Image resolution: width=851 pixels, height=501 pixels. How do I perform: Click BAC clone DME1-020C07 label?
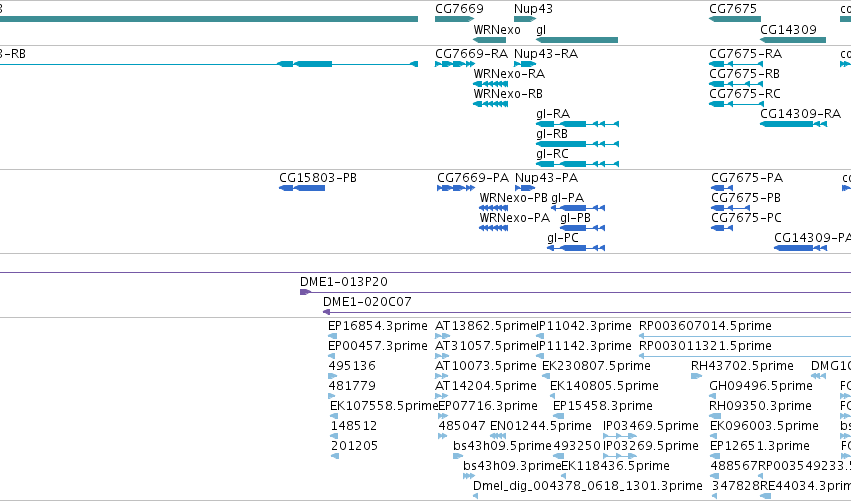pyautogui.click(x=367, y=302)
